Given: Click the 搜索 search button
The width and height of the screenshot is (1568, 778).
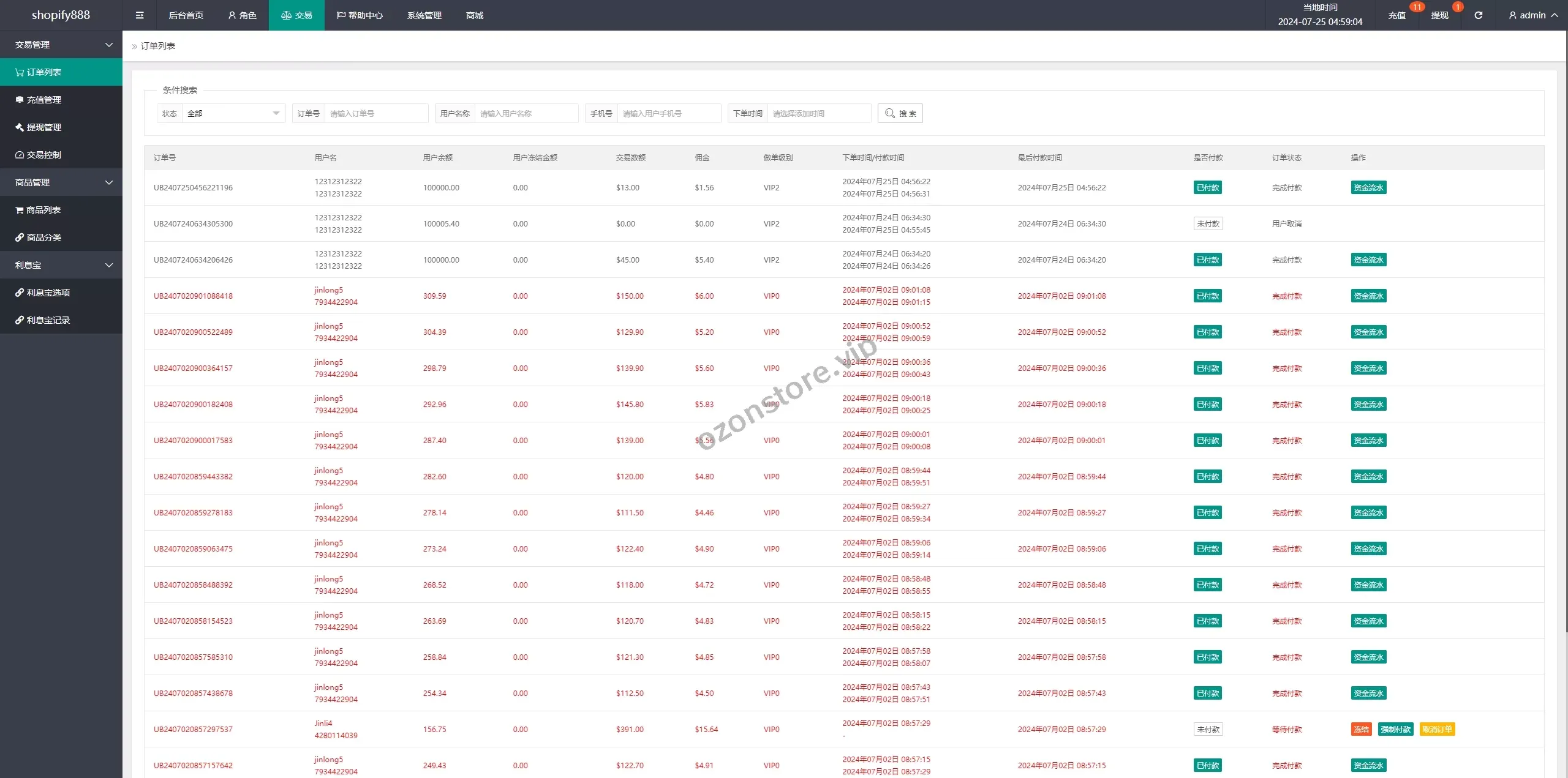Looking at the screenshot, I should [900, 113].
